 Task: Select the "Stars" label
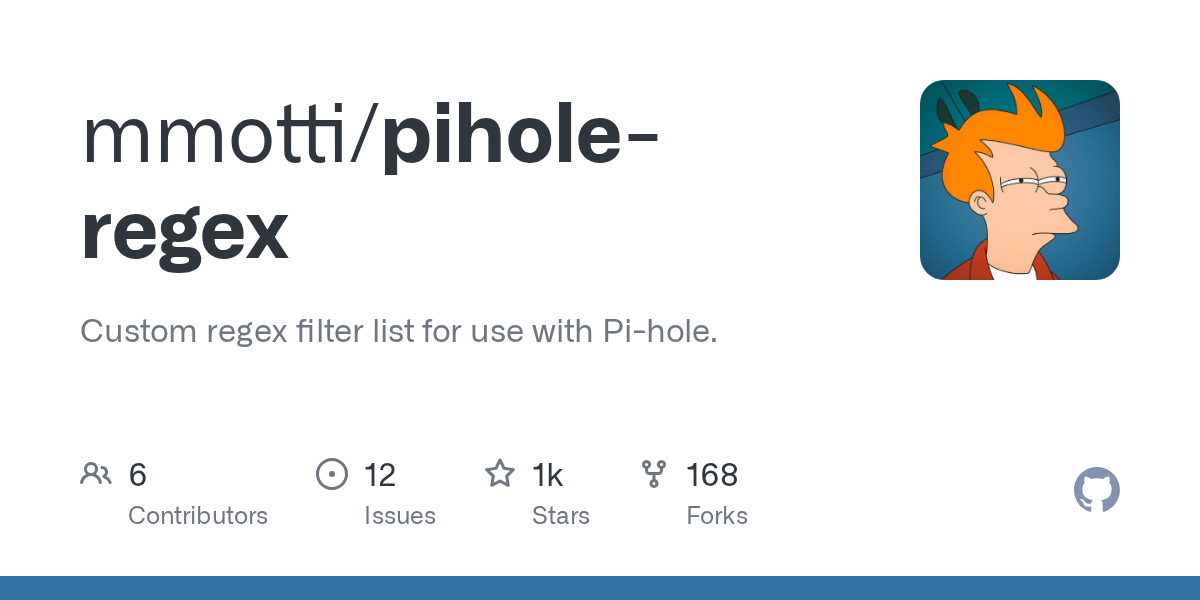[x=561, y=516]
